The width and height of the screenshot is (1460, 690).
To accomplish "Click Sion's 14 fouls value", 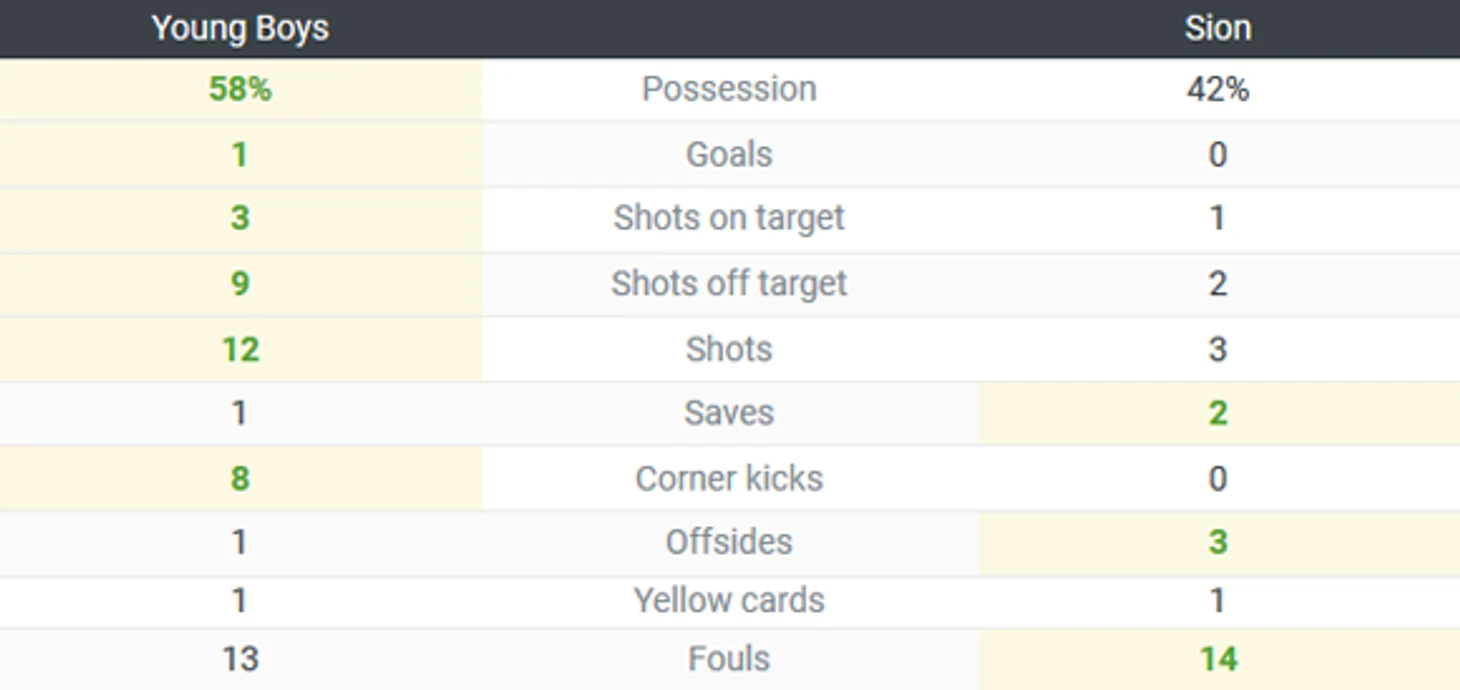I will (x=1217, y=659).
